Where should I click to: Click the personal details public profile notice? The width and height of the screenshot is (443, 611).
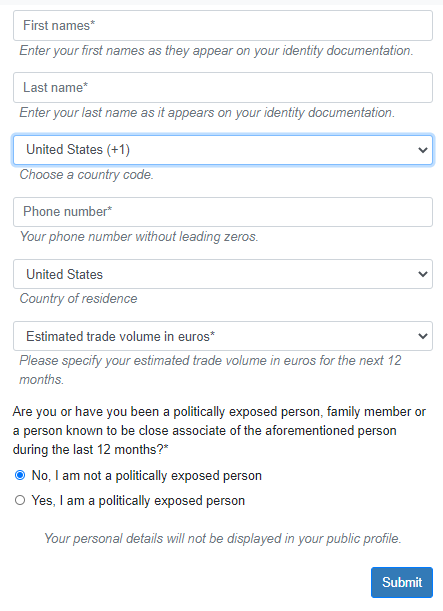click(x=223, y=539)
